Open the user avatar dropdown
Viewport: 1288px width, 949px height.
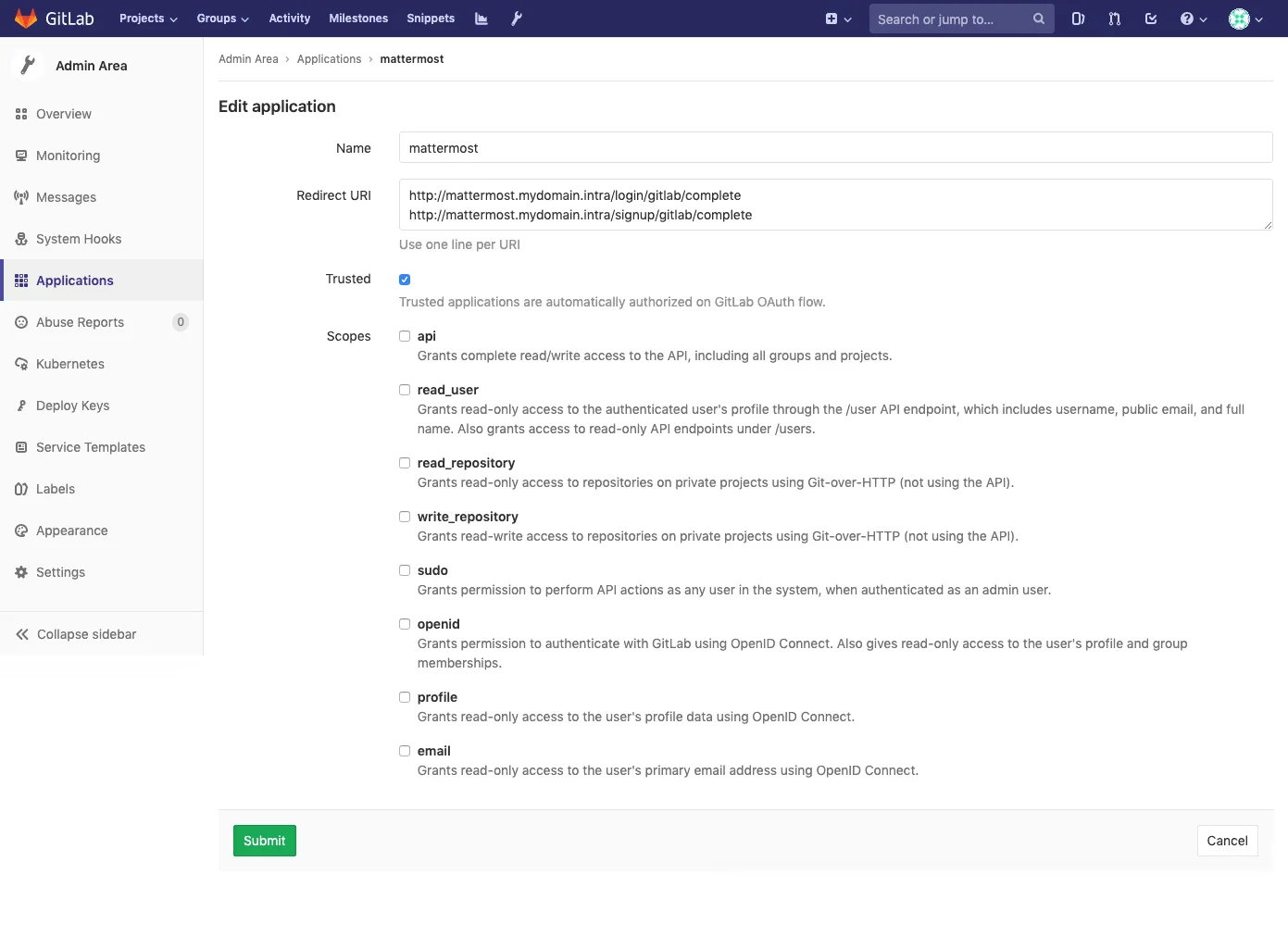[x=1245, y=19]
